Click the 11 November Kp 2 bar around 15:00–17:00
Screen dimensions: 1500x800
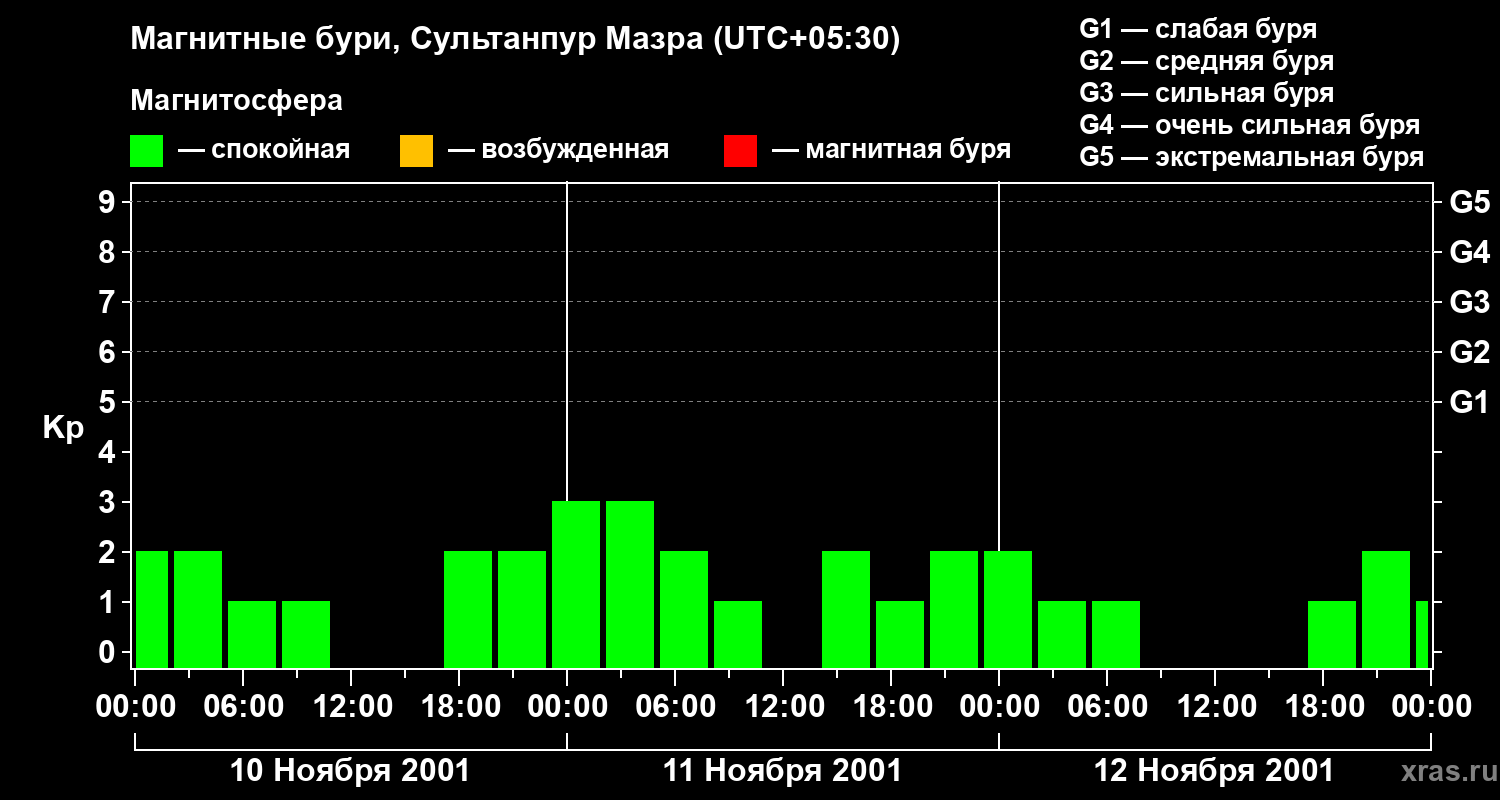click(x=846, y=609)
